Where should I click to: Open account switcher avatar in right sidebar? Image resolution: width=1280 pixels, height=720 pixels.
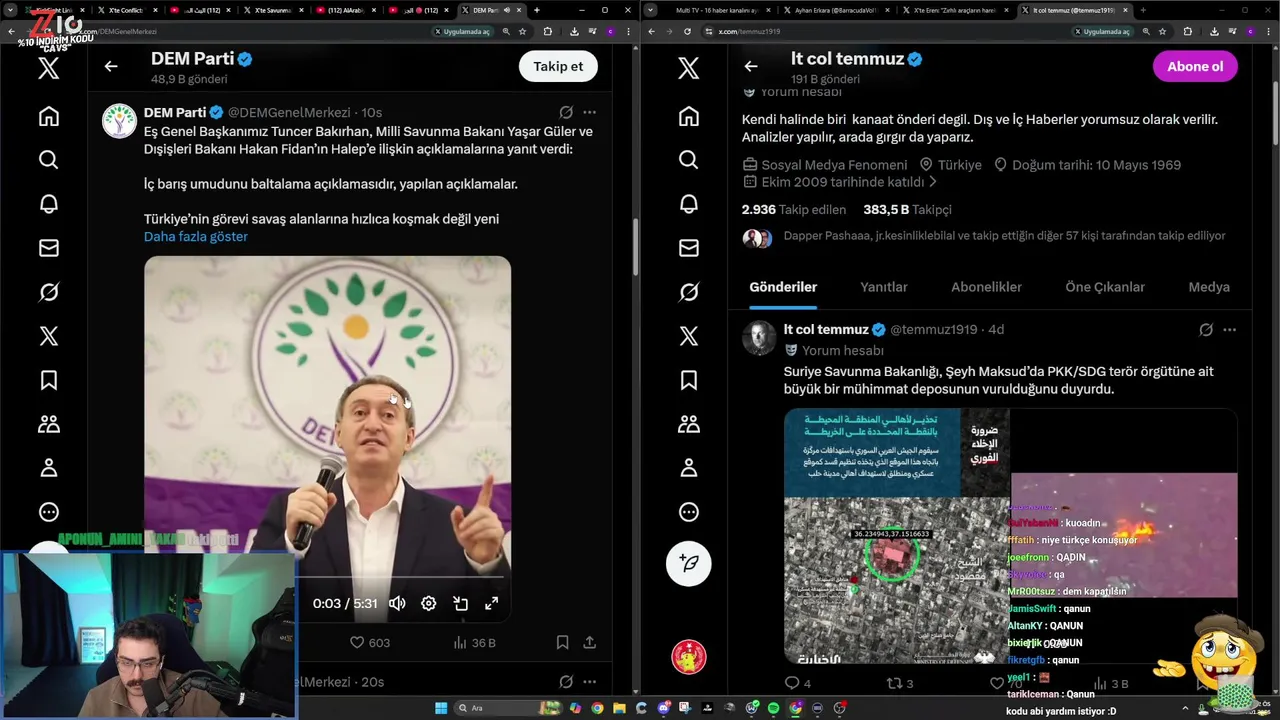point(688,657)
